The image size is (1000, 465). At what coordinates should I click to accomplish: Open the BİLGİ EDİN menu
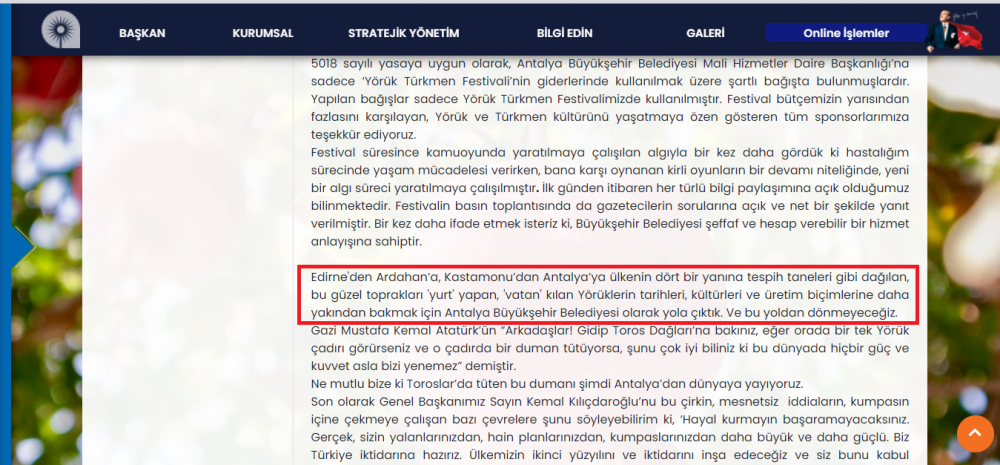coord(565,34)
